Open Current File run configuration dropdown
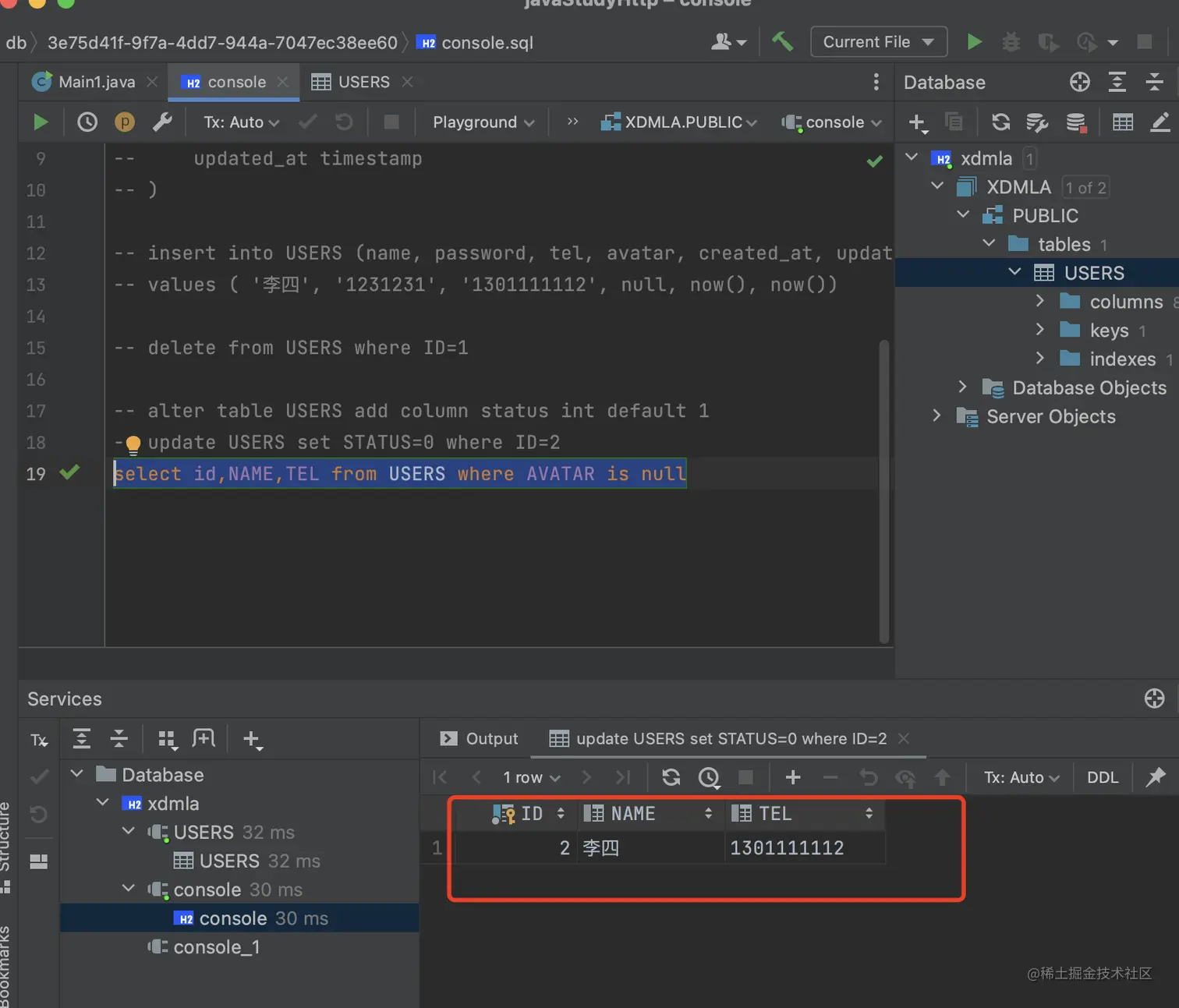The image size is (1179, 1008). 879,41
